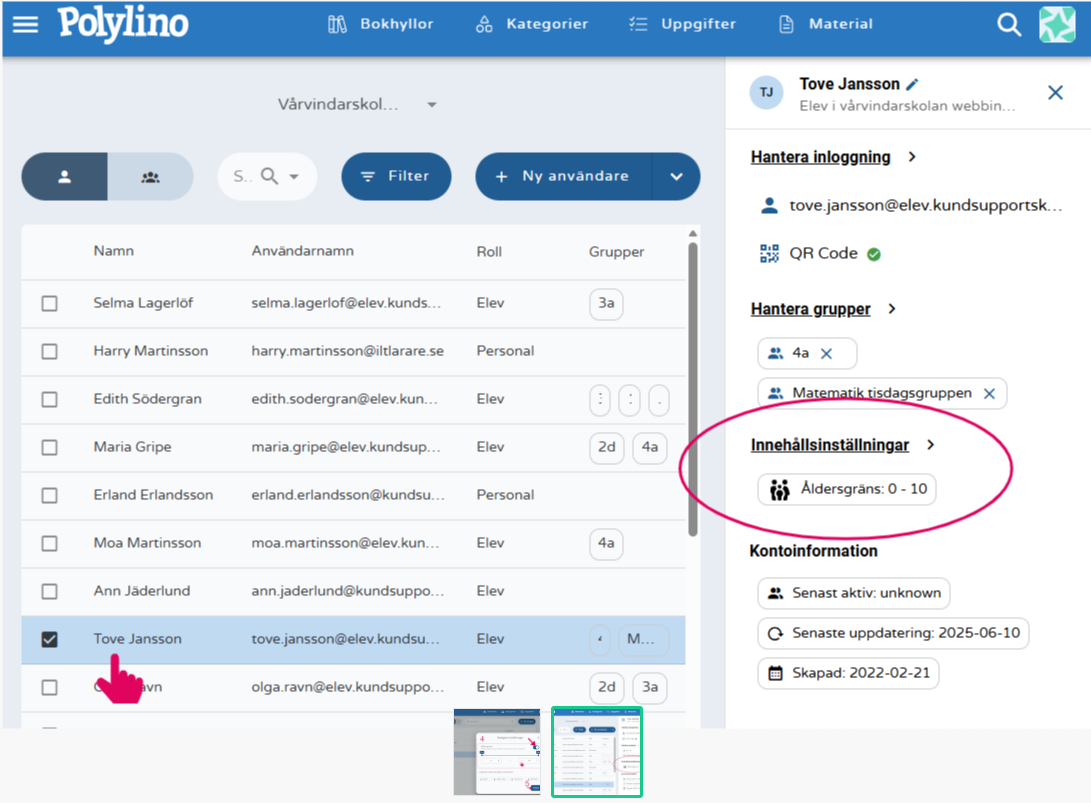Click the QR Code icon
Screen dimensions: 1091x803
tap(769, 253)
